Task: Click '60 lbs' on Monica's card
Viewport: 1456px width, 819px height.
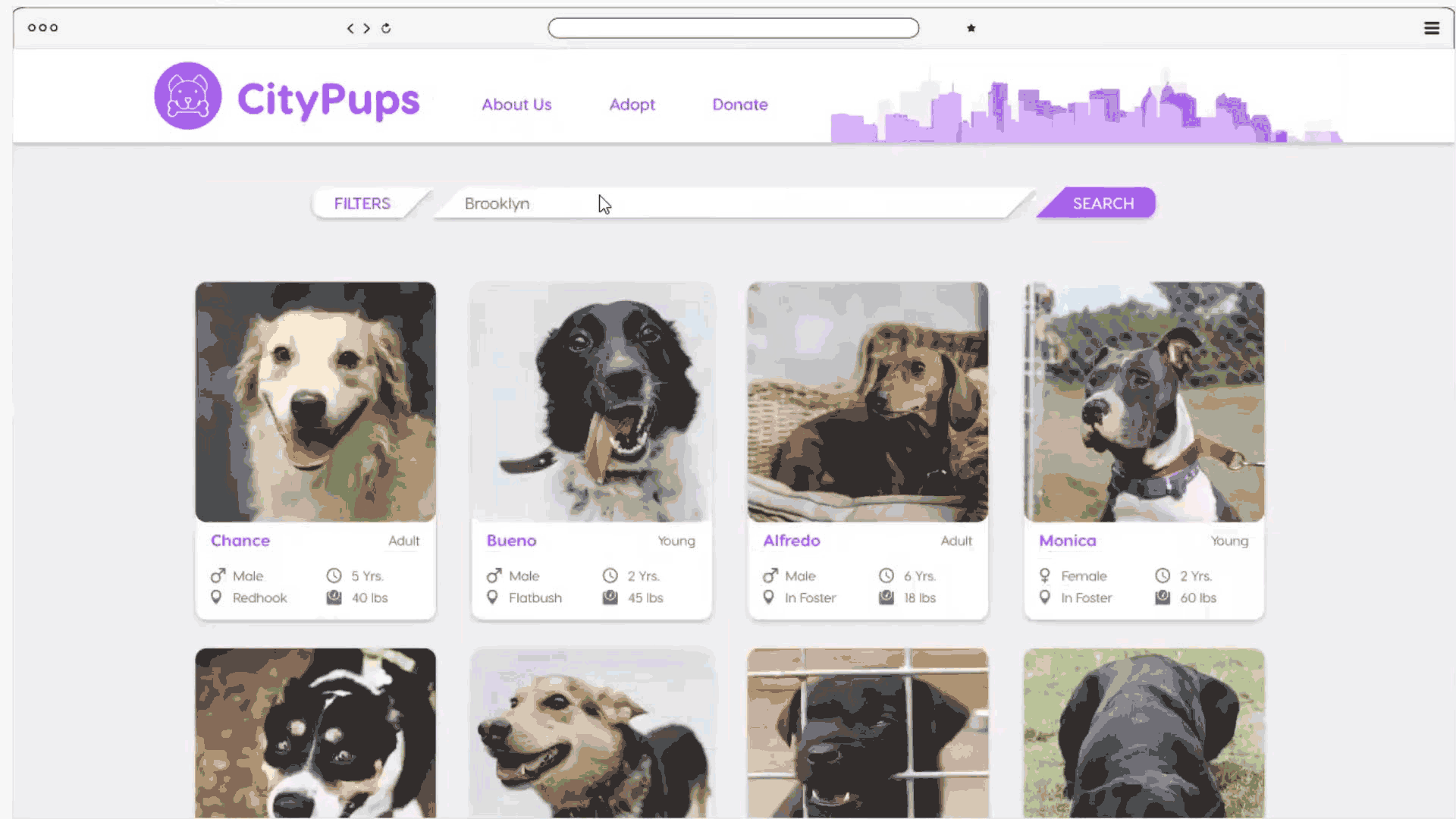Action: 1198,598
